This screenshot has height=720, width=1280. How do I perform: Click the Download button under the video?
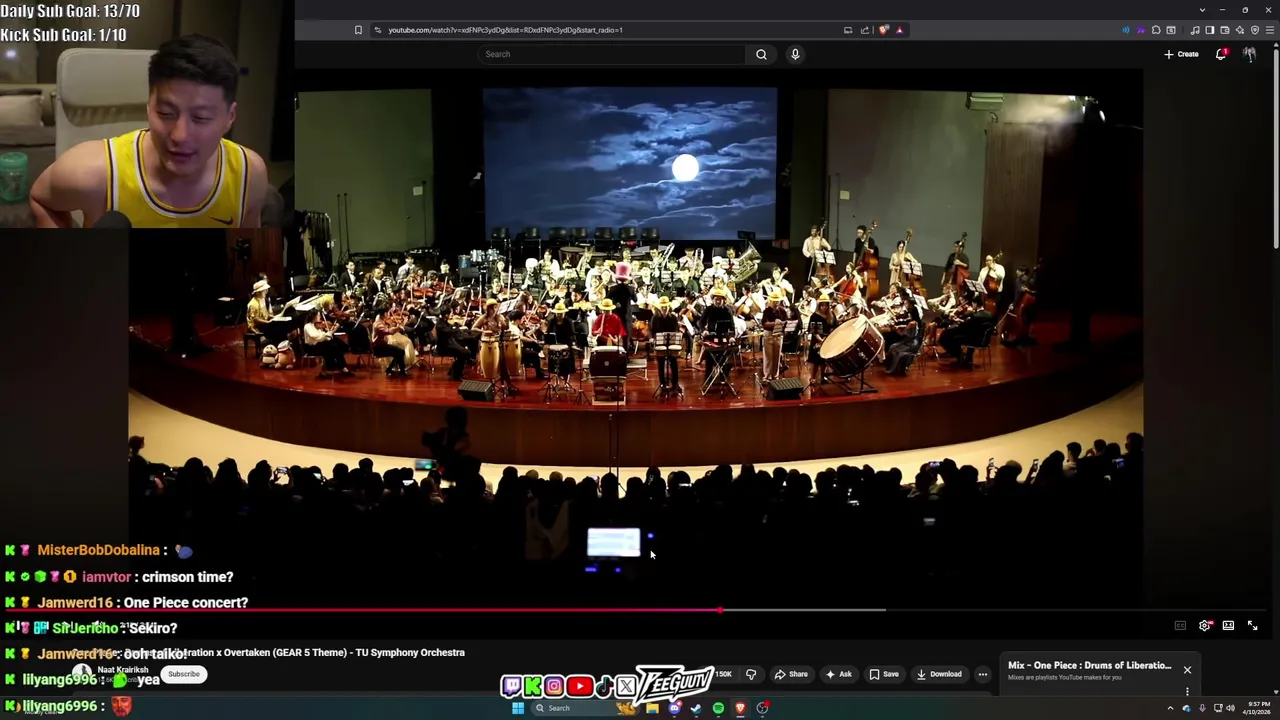pos(939,674)
